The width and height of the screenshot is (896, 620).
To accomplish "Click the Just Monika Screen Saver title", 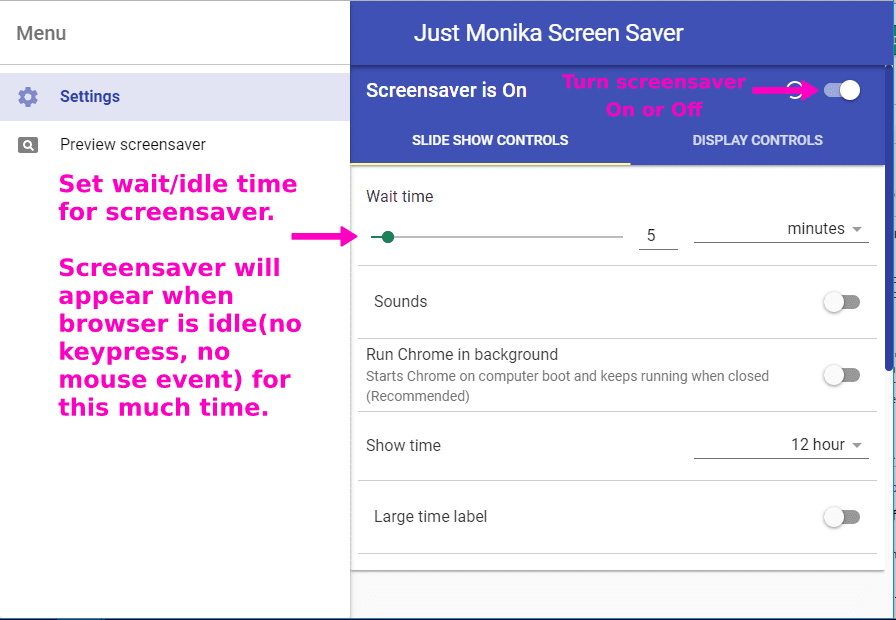I will coord(548,32).
